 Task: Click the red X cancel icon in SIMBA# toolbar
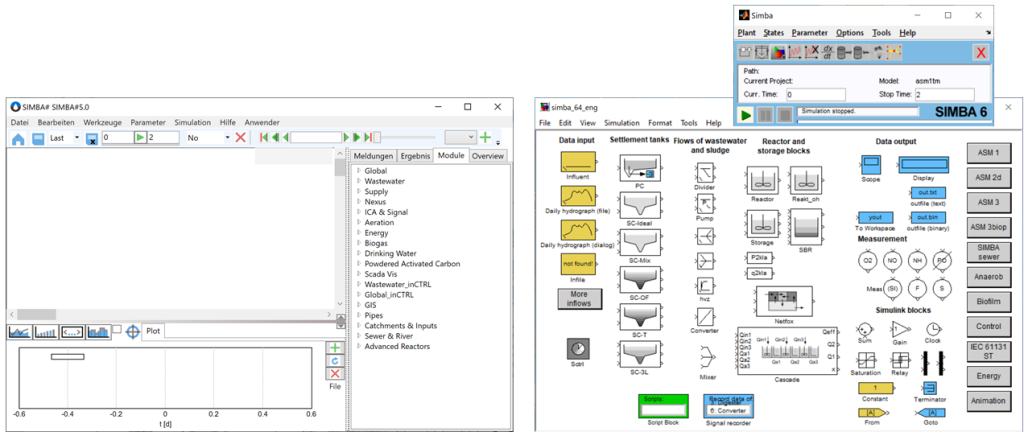(240, 137)
